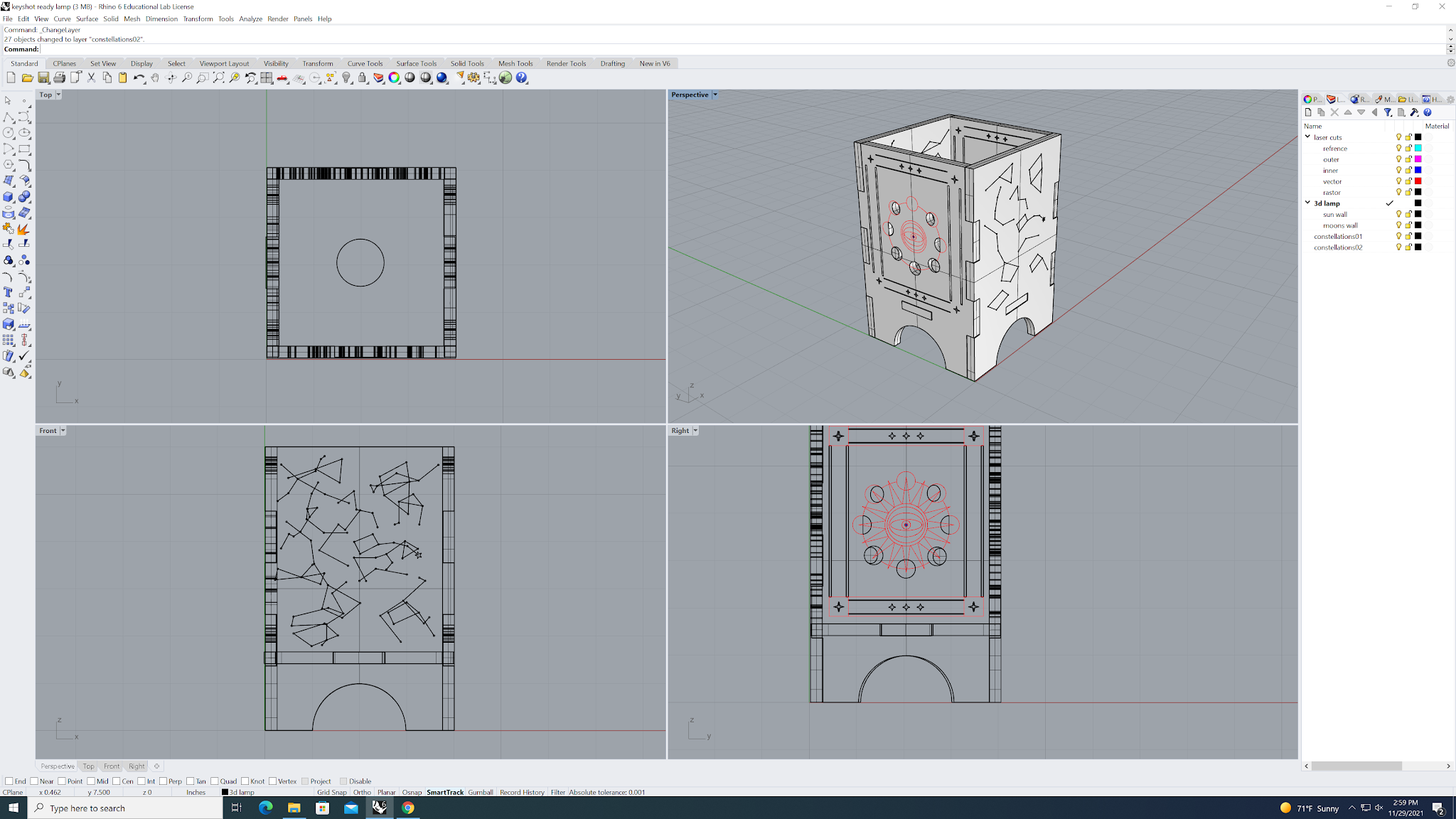This screenshot has height=819, width=1456.
Task: Collapse the 3d lamp layer group
Action: point(1307,203)
